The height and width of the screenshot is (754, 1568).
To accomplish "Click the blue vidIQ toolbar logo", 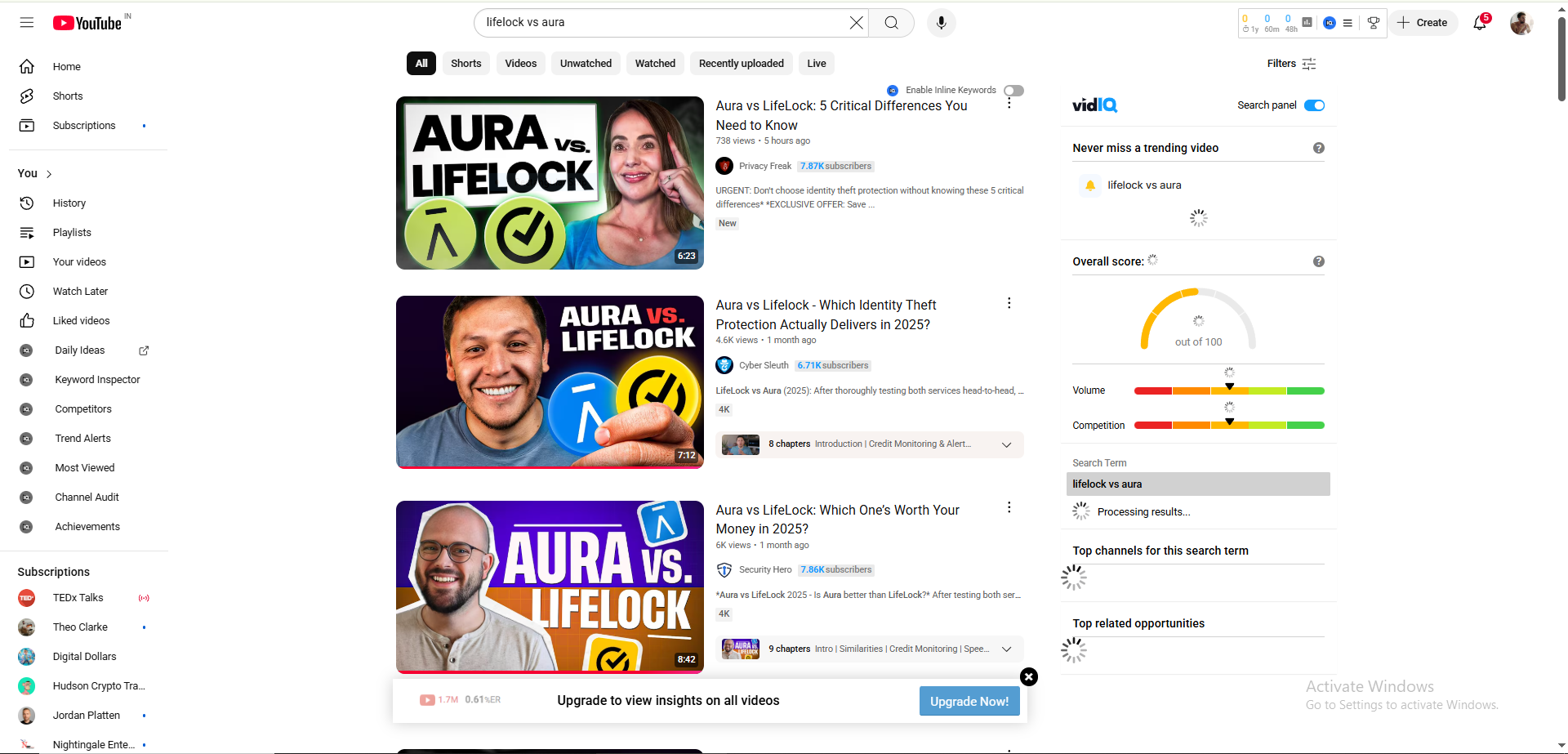I will coord(1330,23).
